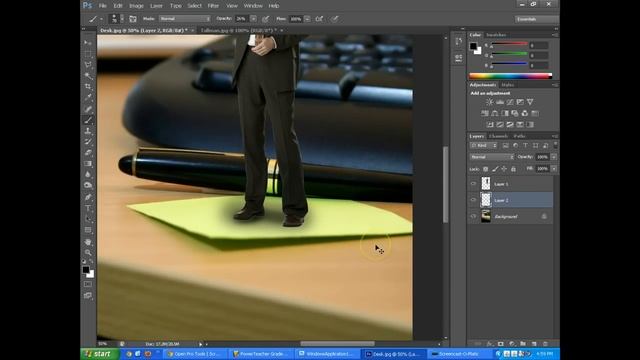The height and width of the screenshot is (360, 640).
Task: Add a Levels adjustment
Action: click(500, 102)
